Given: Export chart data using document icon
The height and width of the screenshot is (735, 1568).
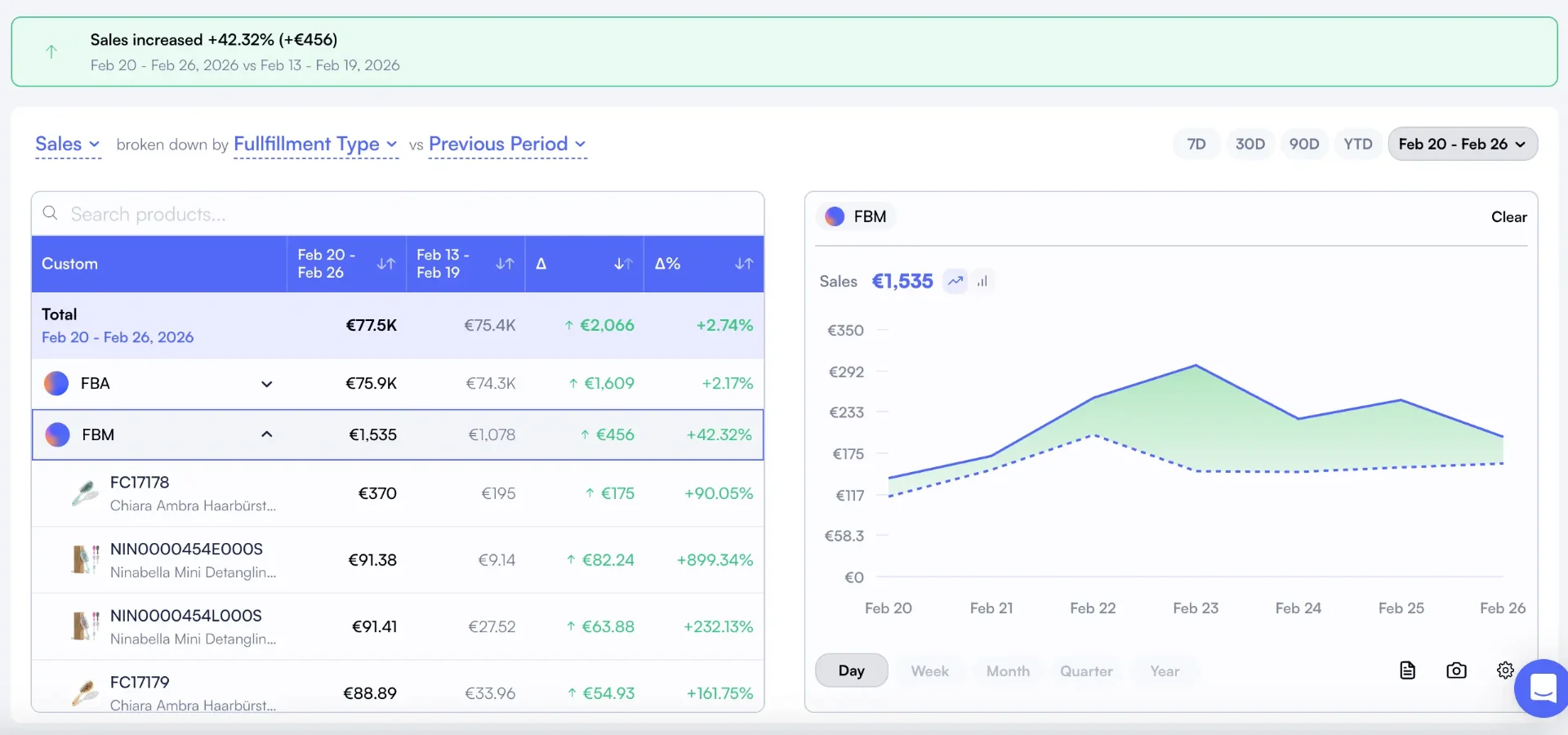Looking at the screenshot, I should point(1407,670).
